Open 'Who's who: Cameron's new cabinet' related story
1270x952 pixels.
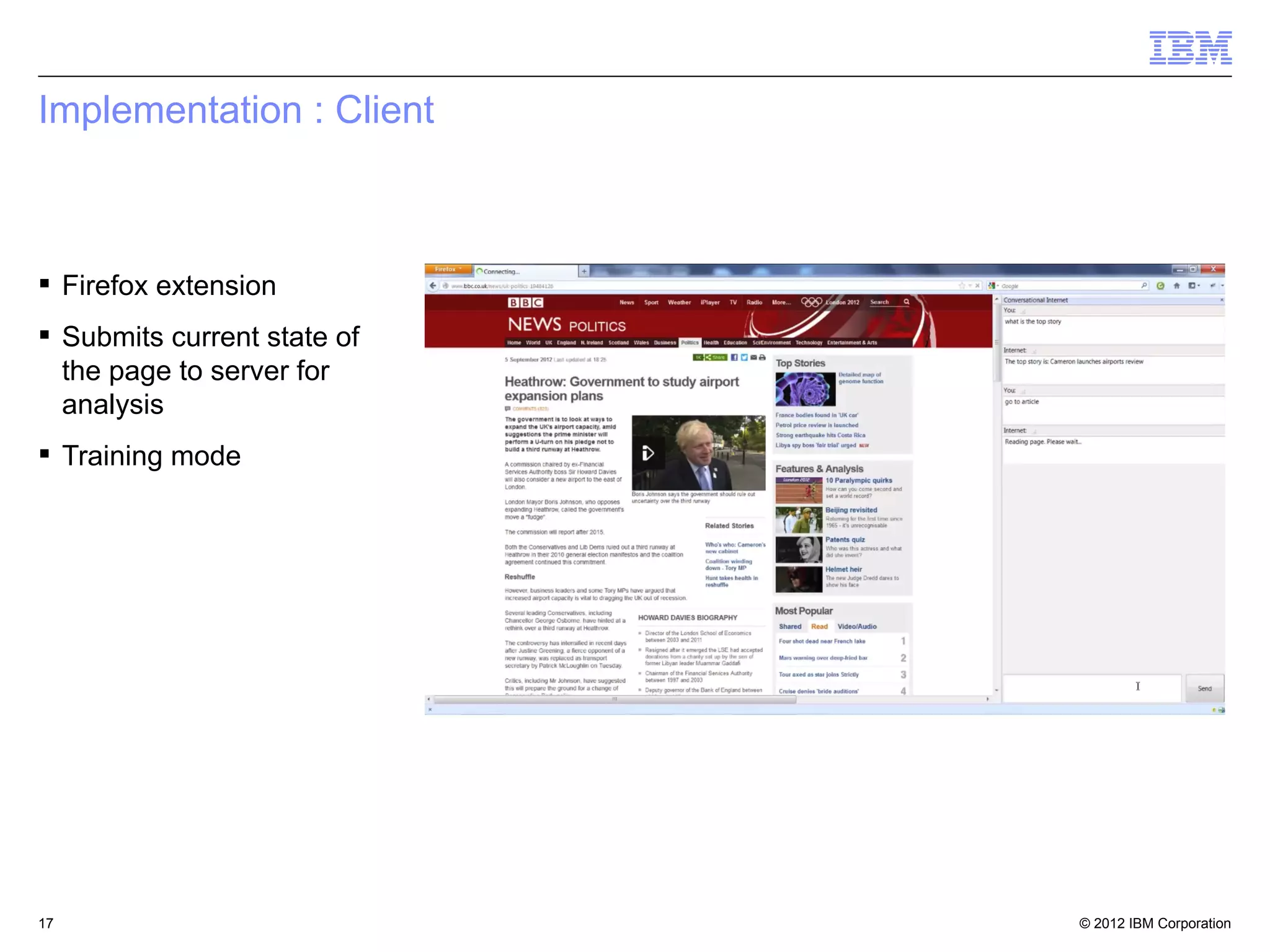(735, 548)
